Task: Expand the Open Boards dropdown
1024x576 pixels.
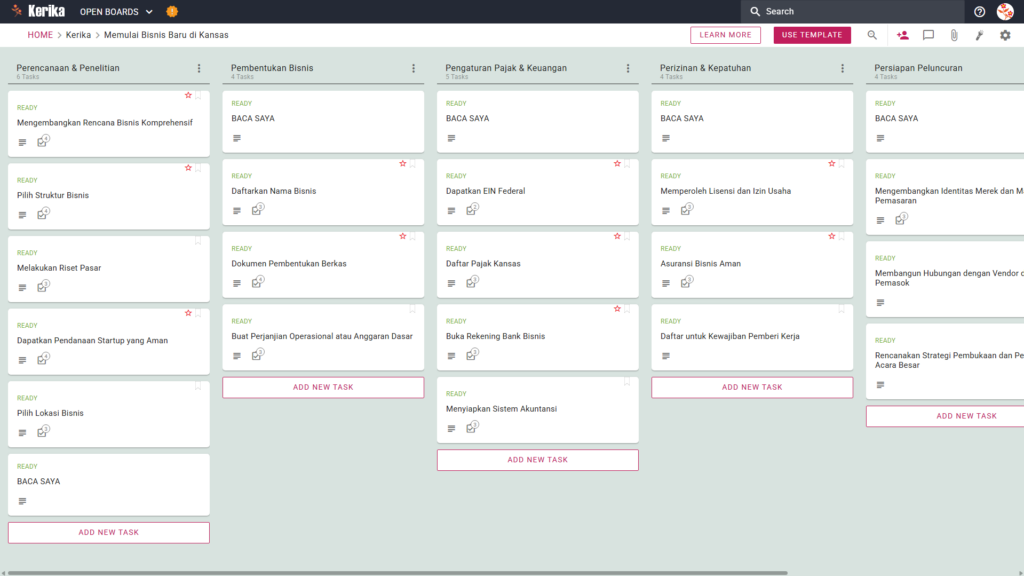Action: point(116,12)
